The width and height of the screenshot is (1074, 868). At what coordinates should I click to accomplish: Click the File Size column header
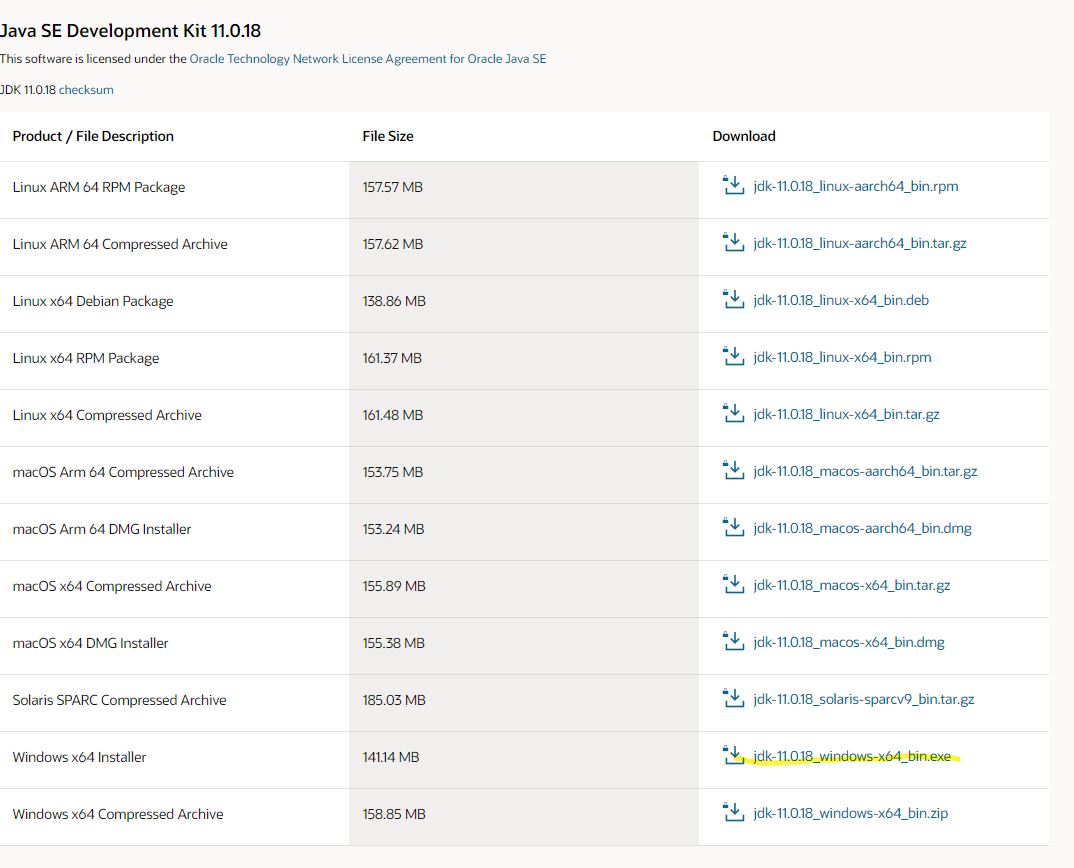tap(388, 136)
